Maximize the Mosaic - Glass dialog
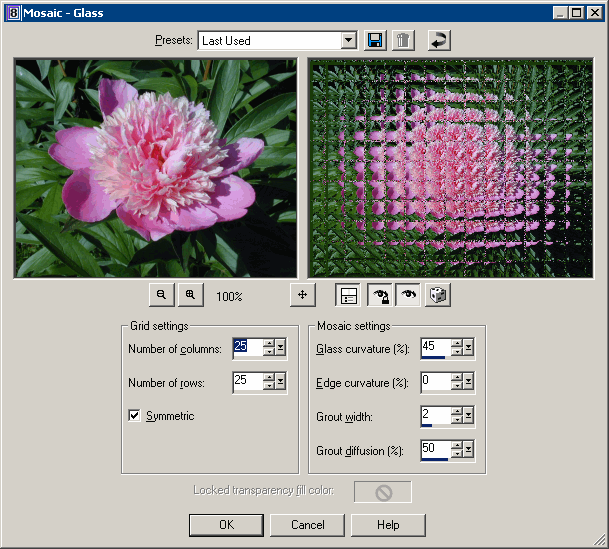 coord(577,13)
